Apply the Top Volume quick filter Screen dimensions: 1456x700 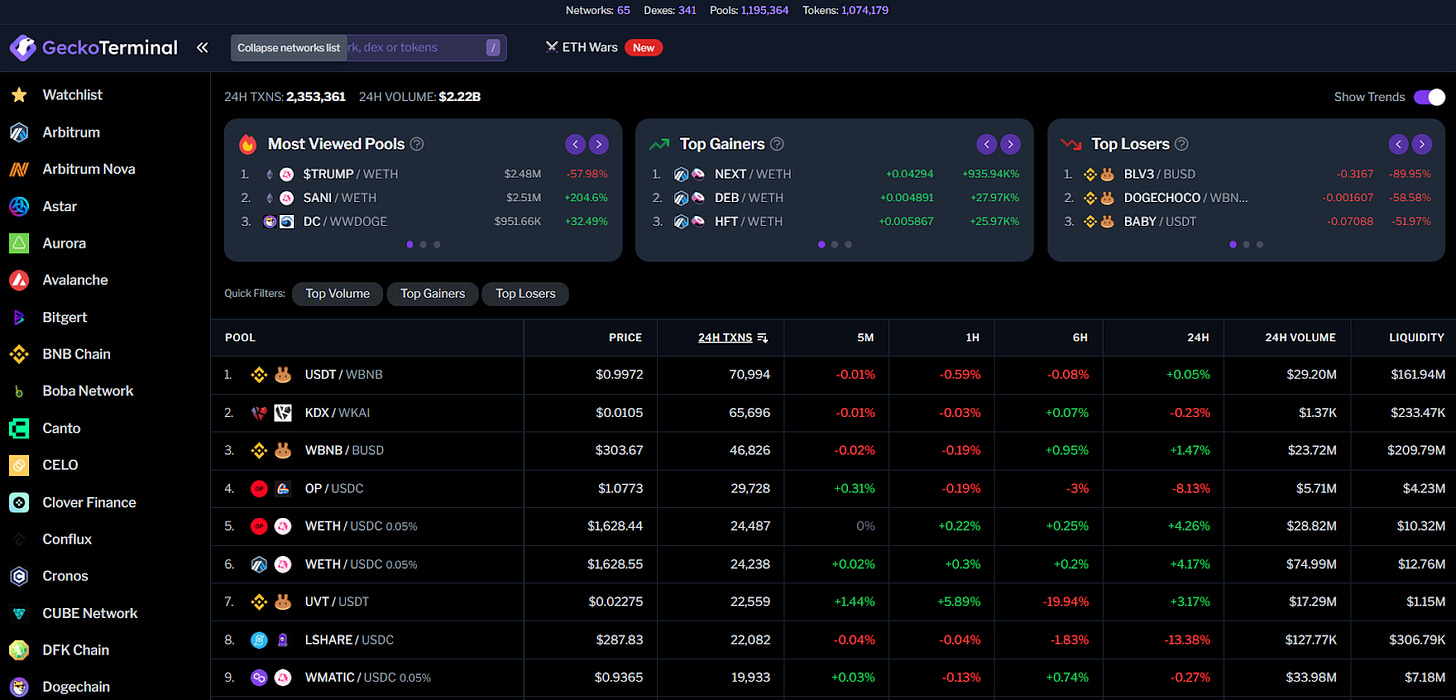coord(337,293)
